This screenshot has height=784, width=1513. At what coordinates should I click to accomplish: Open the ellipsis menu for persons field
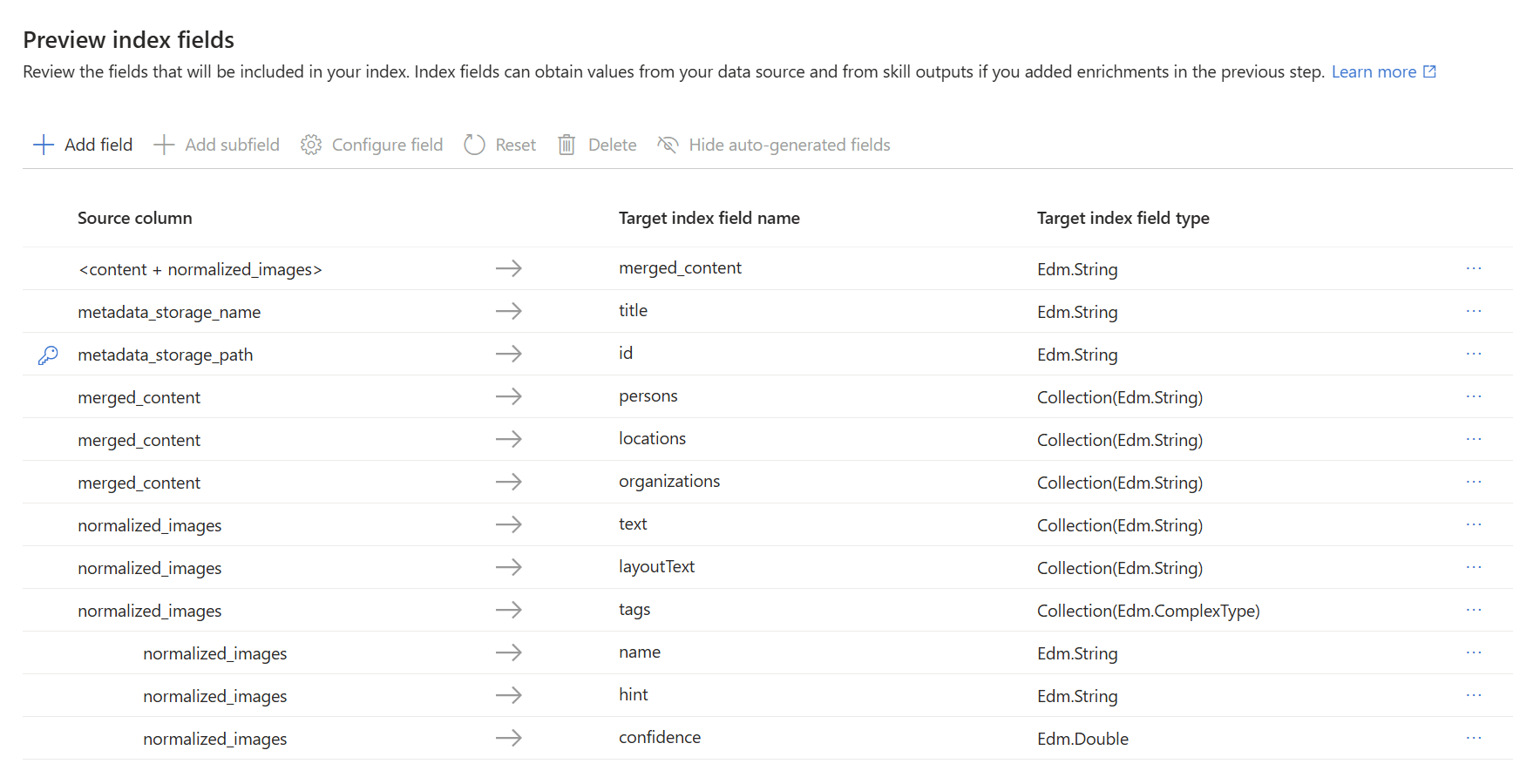pos(1474,396)
